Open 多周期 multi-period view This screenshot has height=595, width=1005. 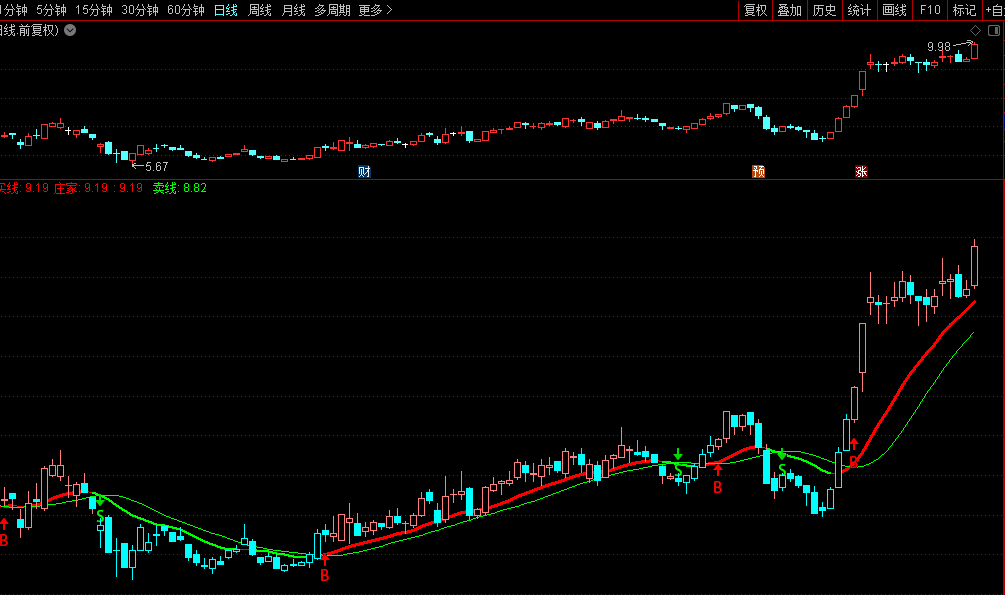coord(332,10)
